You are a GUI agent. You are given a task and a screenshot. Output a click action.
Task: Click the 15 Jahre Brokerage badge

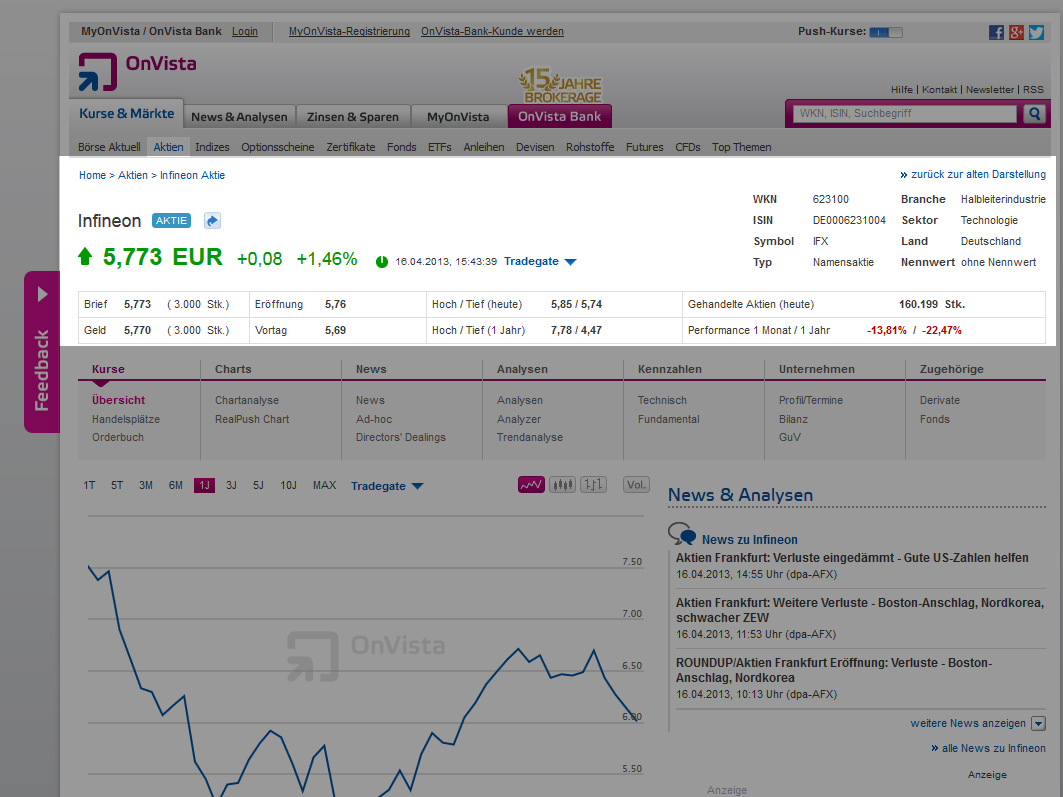click(560, 85)
